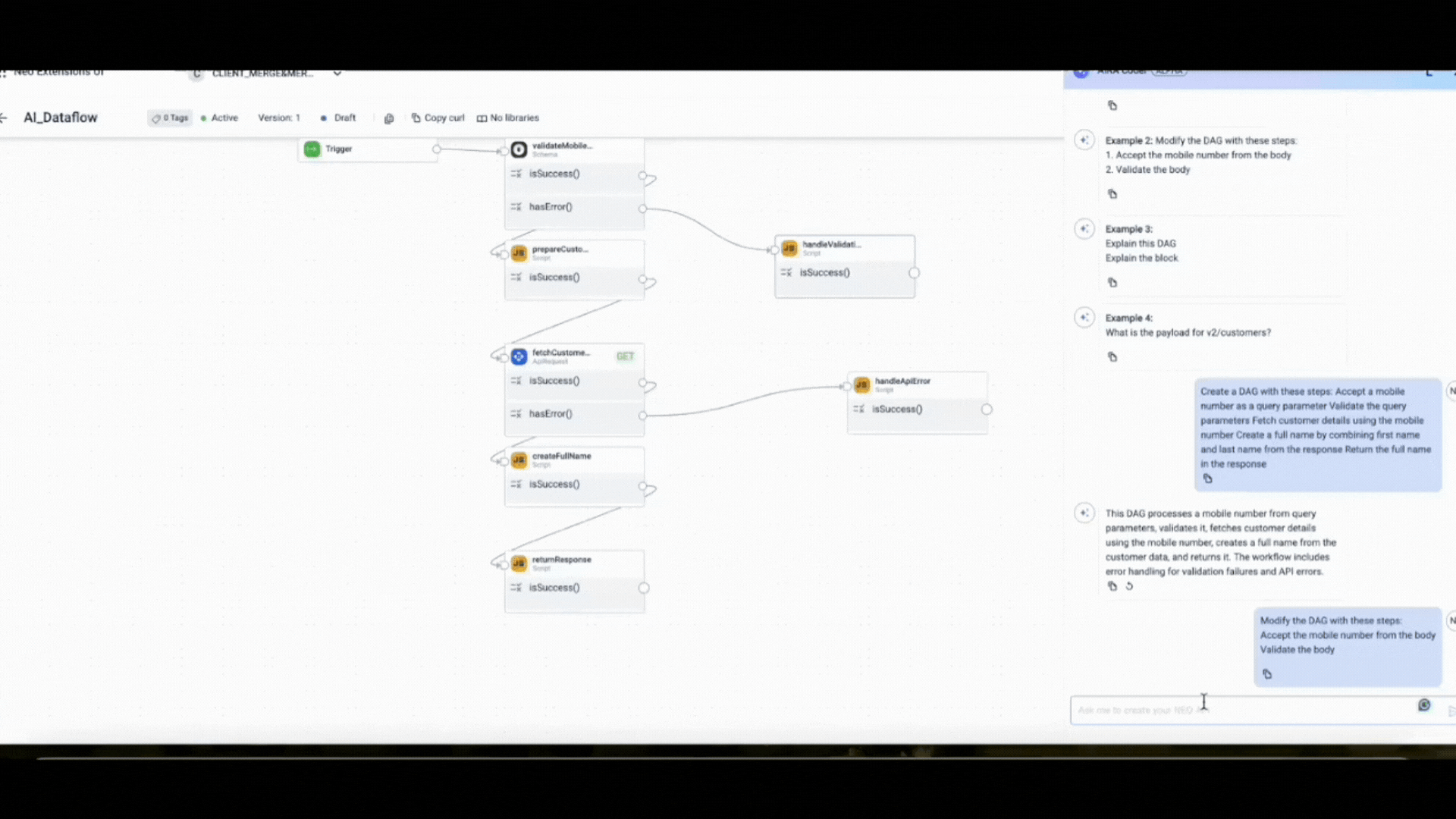This screenshot has height=819, width=1456.
Task: Click the clipboard icon beside Copy curl
Action: click(389, 118)
